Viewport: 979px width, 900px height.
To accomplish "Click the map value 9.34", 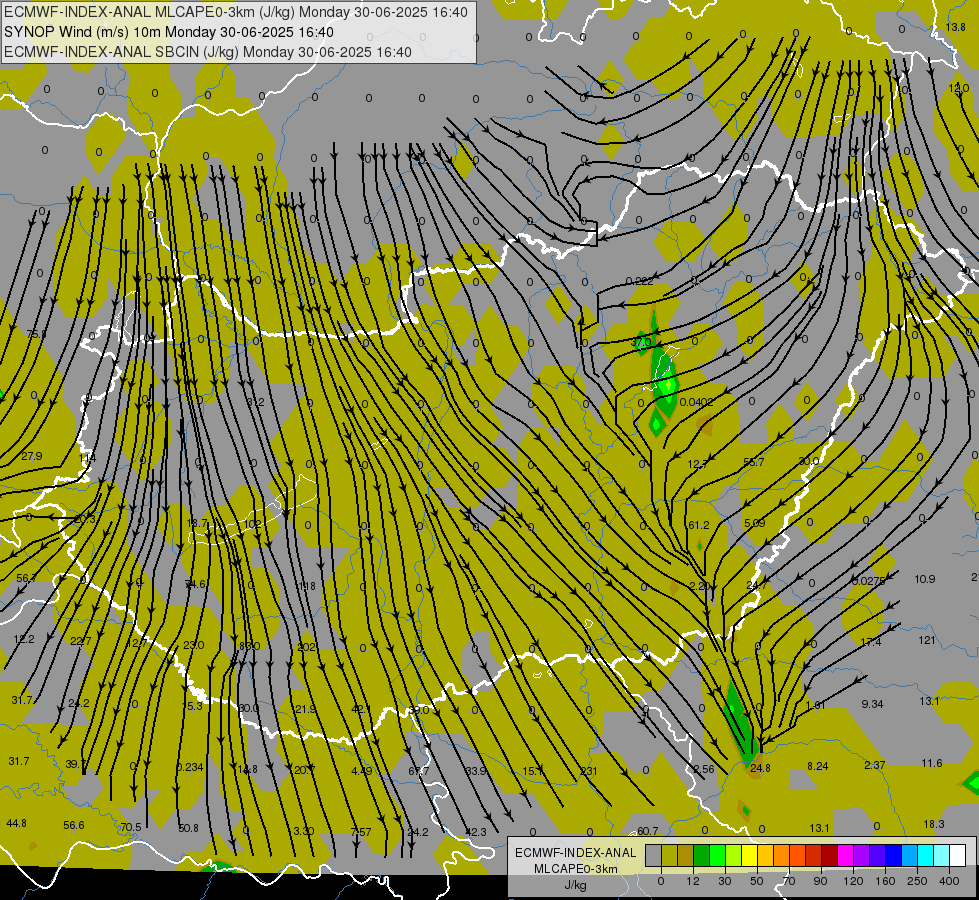I will [x=872, y=704].
